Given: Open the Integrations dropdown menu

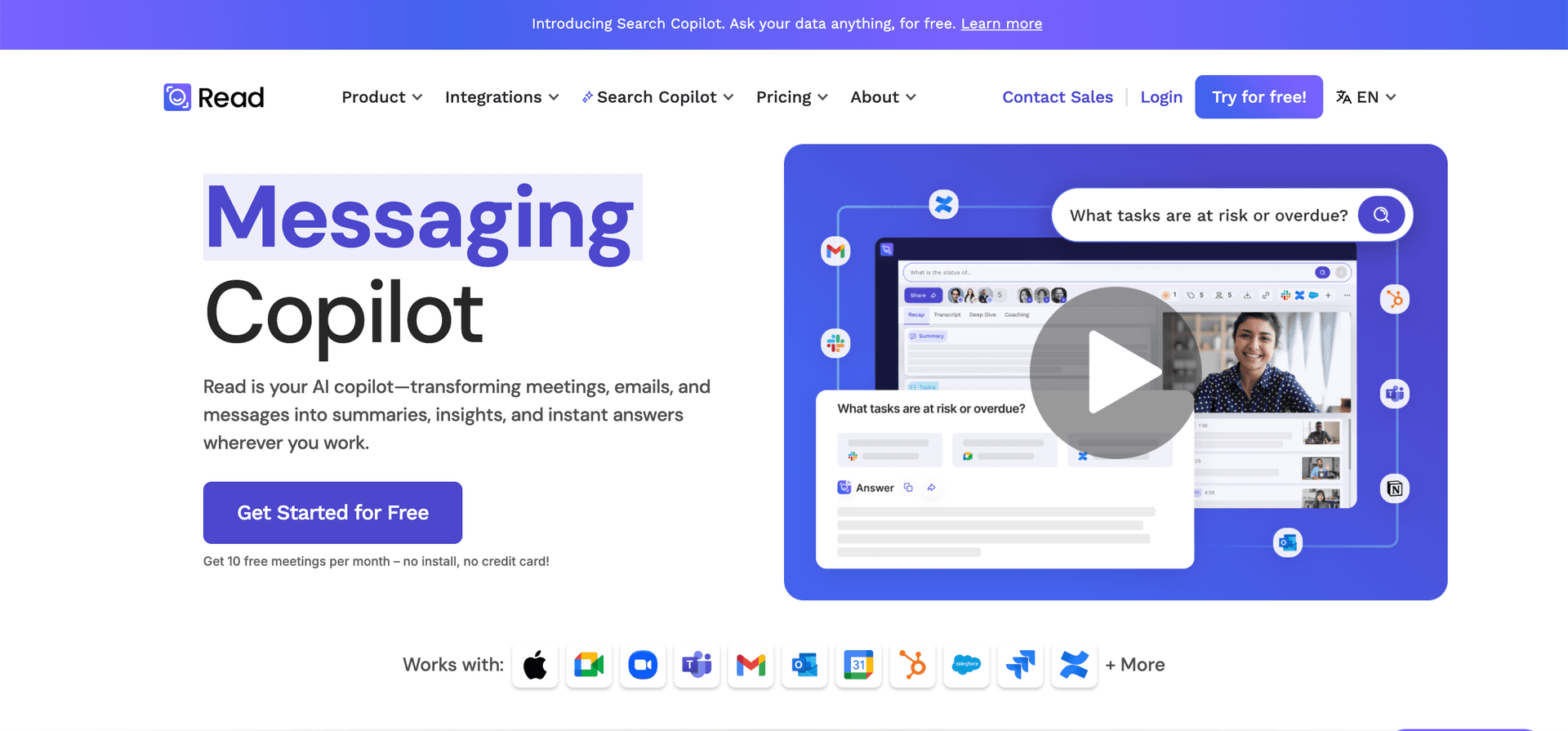Looking at the screenshot, I should pos(501,97).
